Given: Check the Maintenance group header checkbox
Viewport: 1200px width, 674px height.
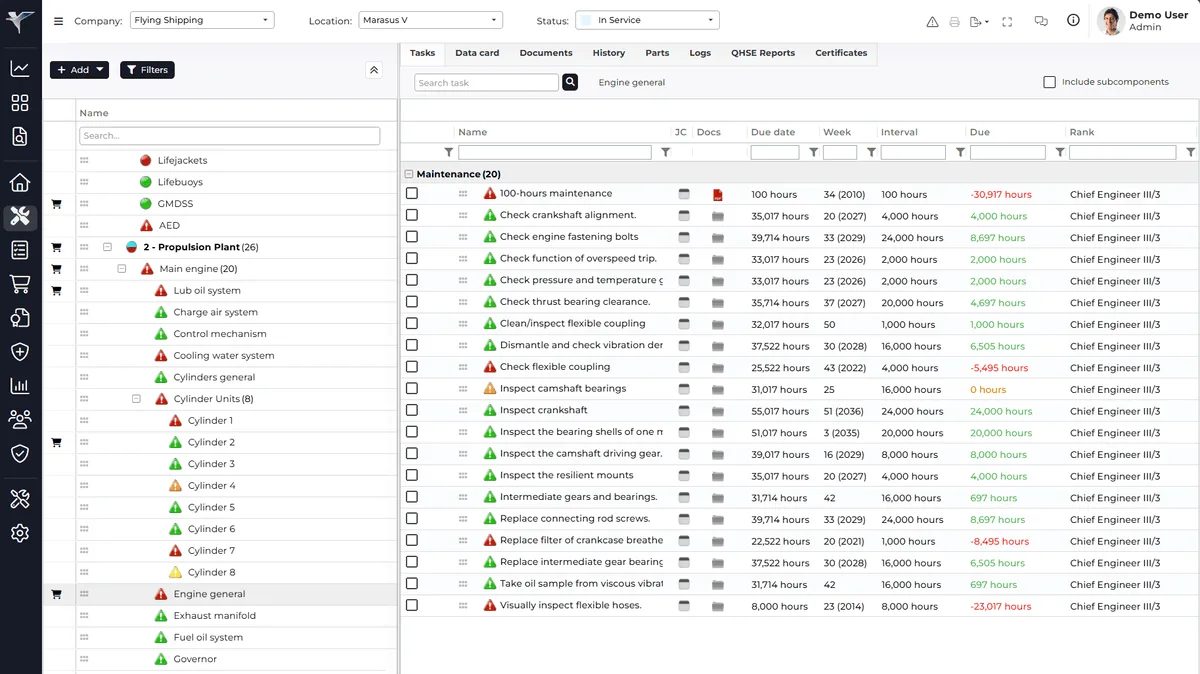Looking at the screenshot, I should click(x=408, y=172).
